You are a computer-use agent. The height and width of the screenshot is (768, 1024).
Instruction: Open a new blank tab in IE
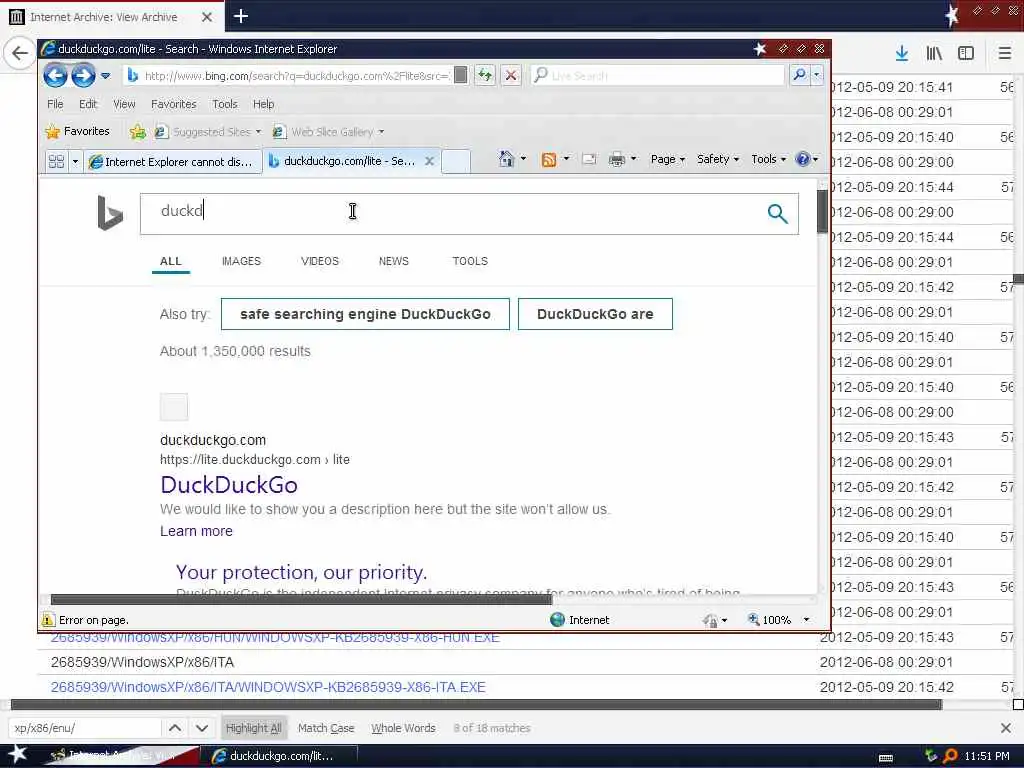[x=456, y=161]
